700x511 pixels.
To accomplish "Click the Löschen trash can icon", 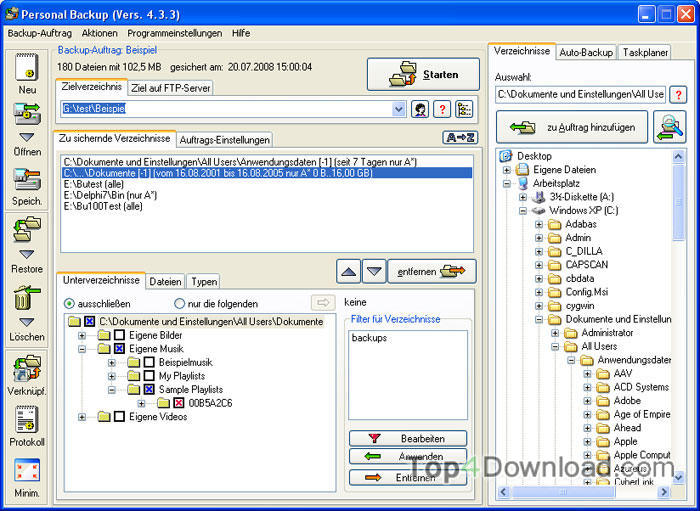I will (27, 298).
